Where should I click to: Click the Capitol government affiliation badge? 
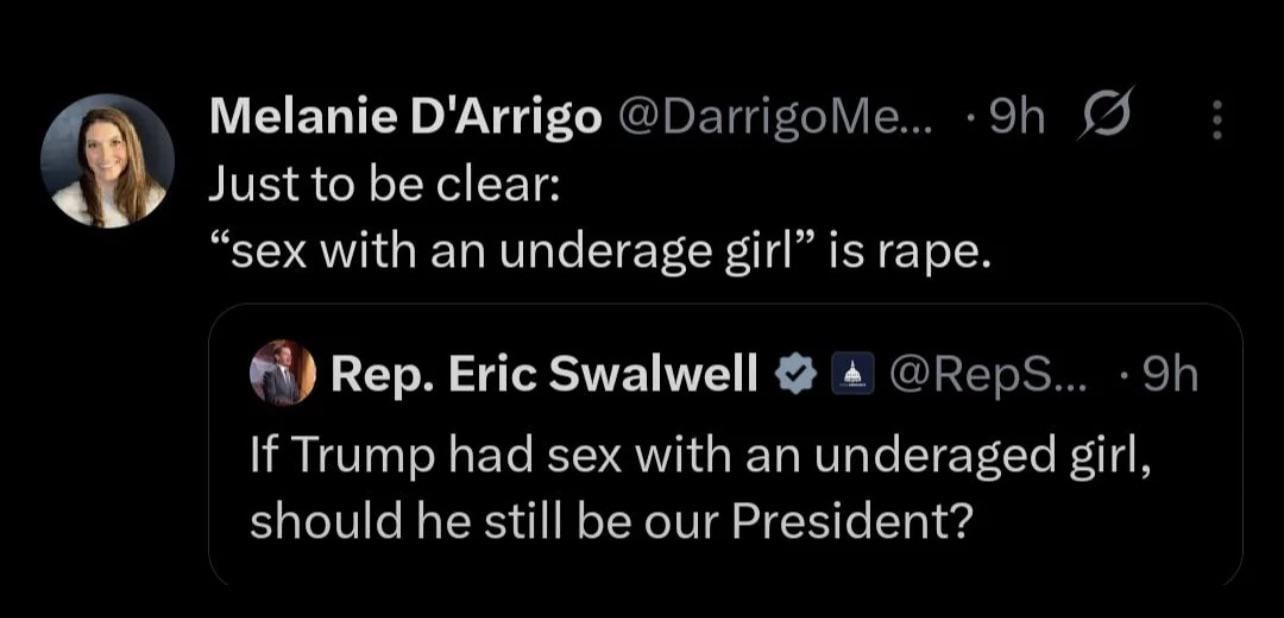pos(851,376)
